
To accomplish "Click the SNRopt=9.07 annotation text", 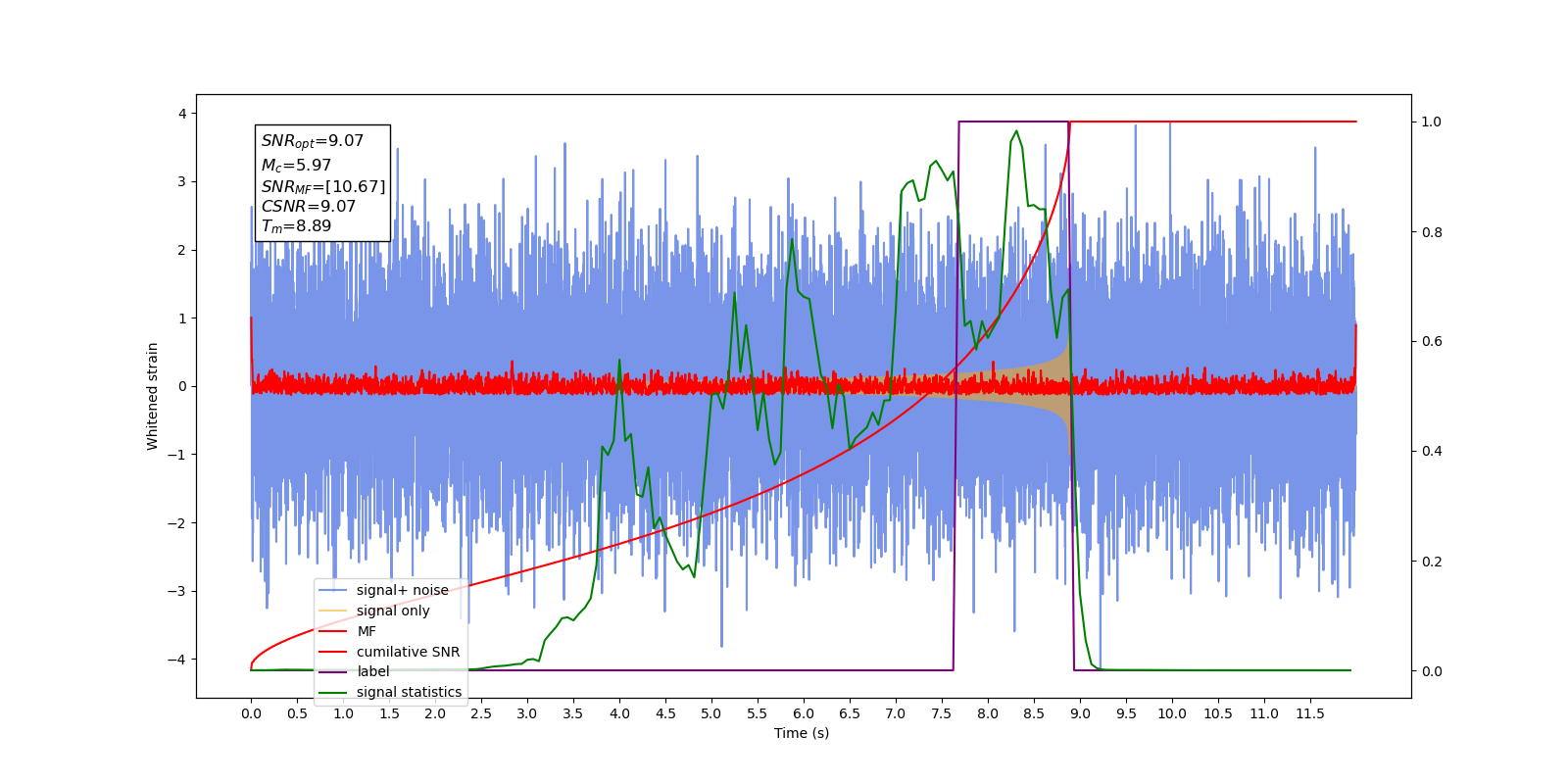I will tap(313, 141).
